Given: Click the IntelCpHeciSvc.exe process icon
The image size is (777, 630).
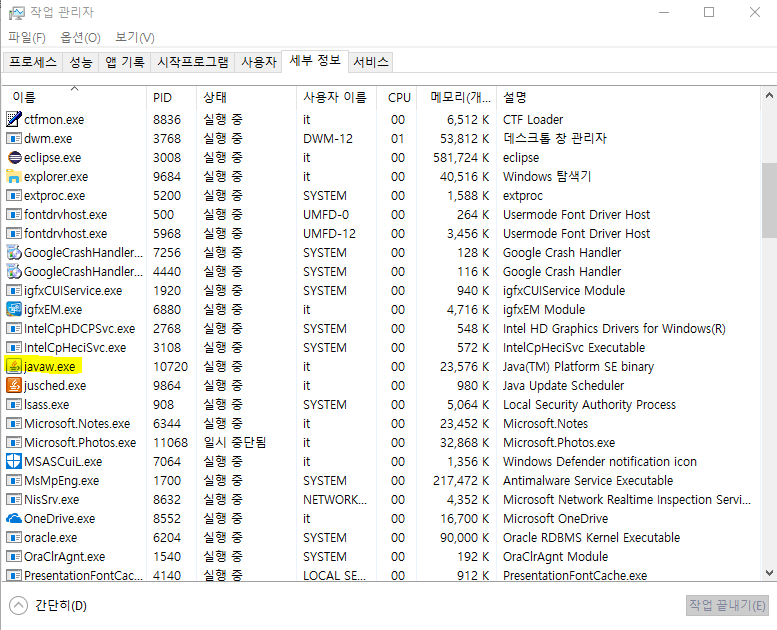Looking at the screenshot, I should point(14,347).
